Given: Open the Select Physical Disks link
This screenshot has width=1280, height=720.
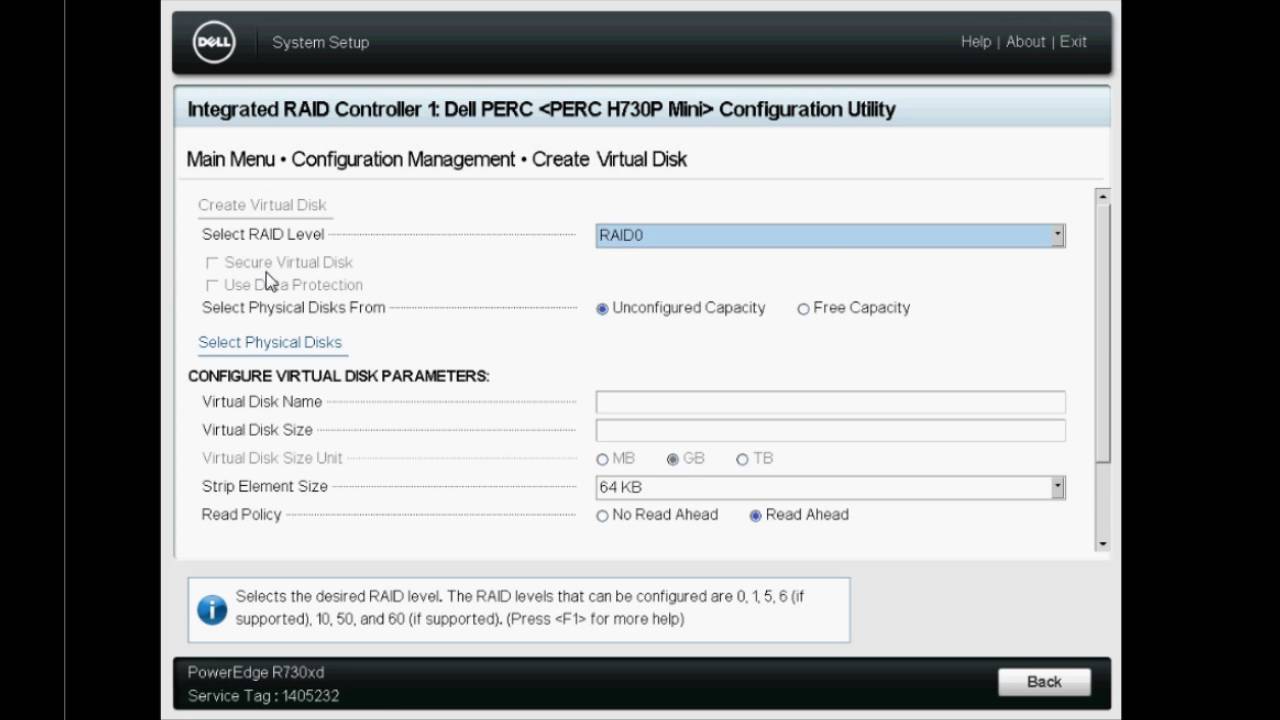Looking at the screenshot, I should pyautogui.click(x=270, y=342).
